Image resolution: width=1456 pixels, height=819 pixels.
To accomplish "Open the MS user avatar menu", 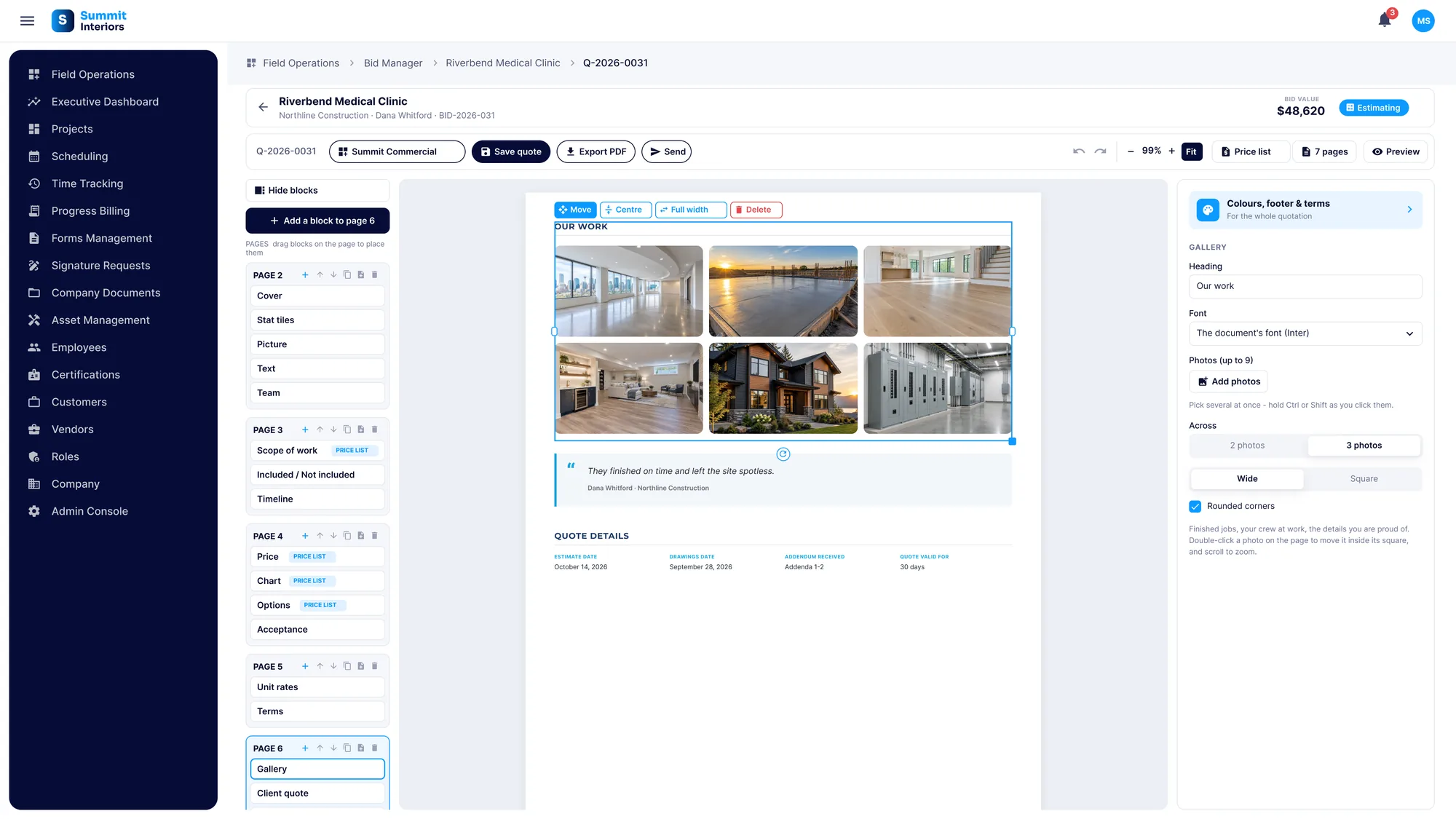I will point(1423,21).
